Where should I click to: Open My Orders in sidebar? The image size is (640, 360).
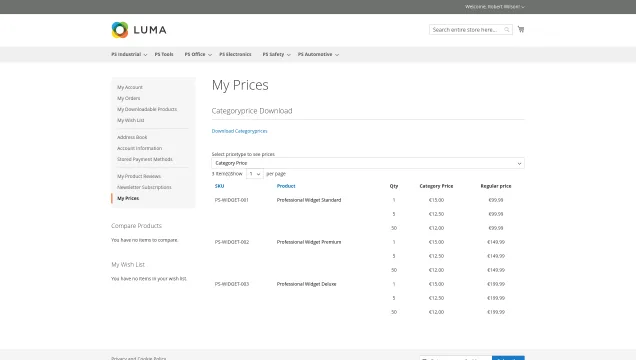(129, 98)
